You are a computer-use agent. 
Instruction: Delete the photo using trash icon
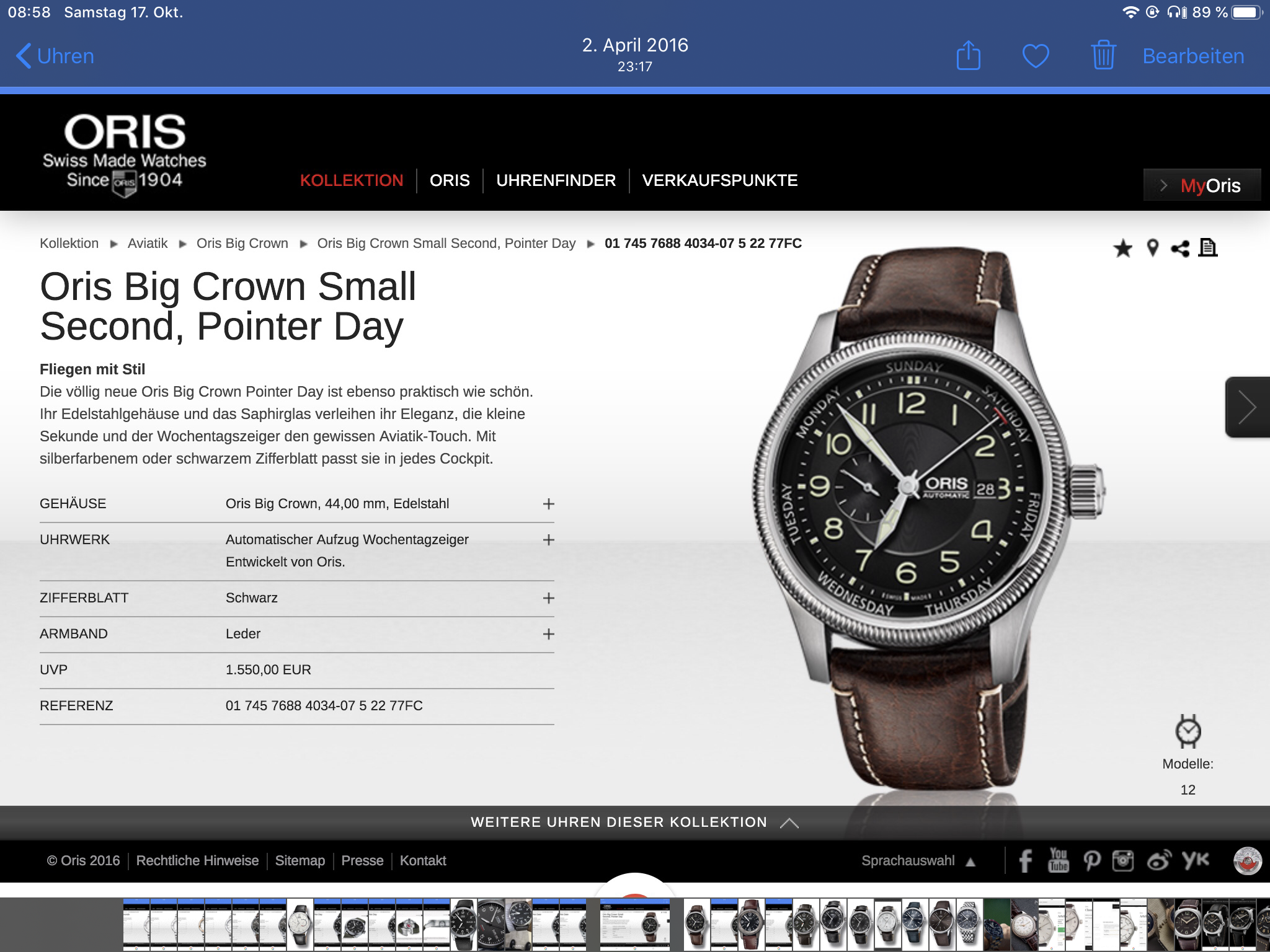click(1103, 55)
